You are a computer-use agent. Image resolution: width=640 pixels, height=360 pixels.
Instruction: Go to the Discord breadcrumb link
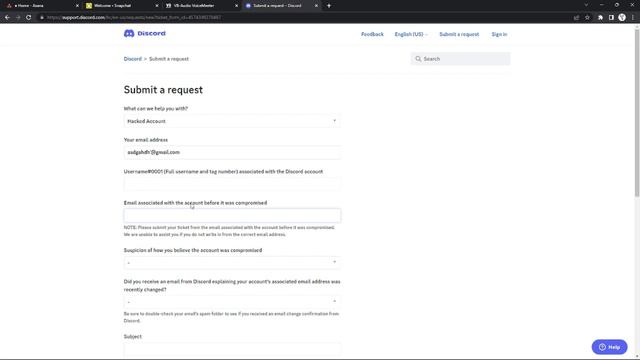(133, 59)
